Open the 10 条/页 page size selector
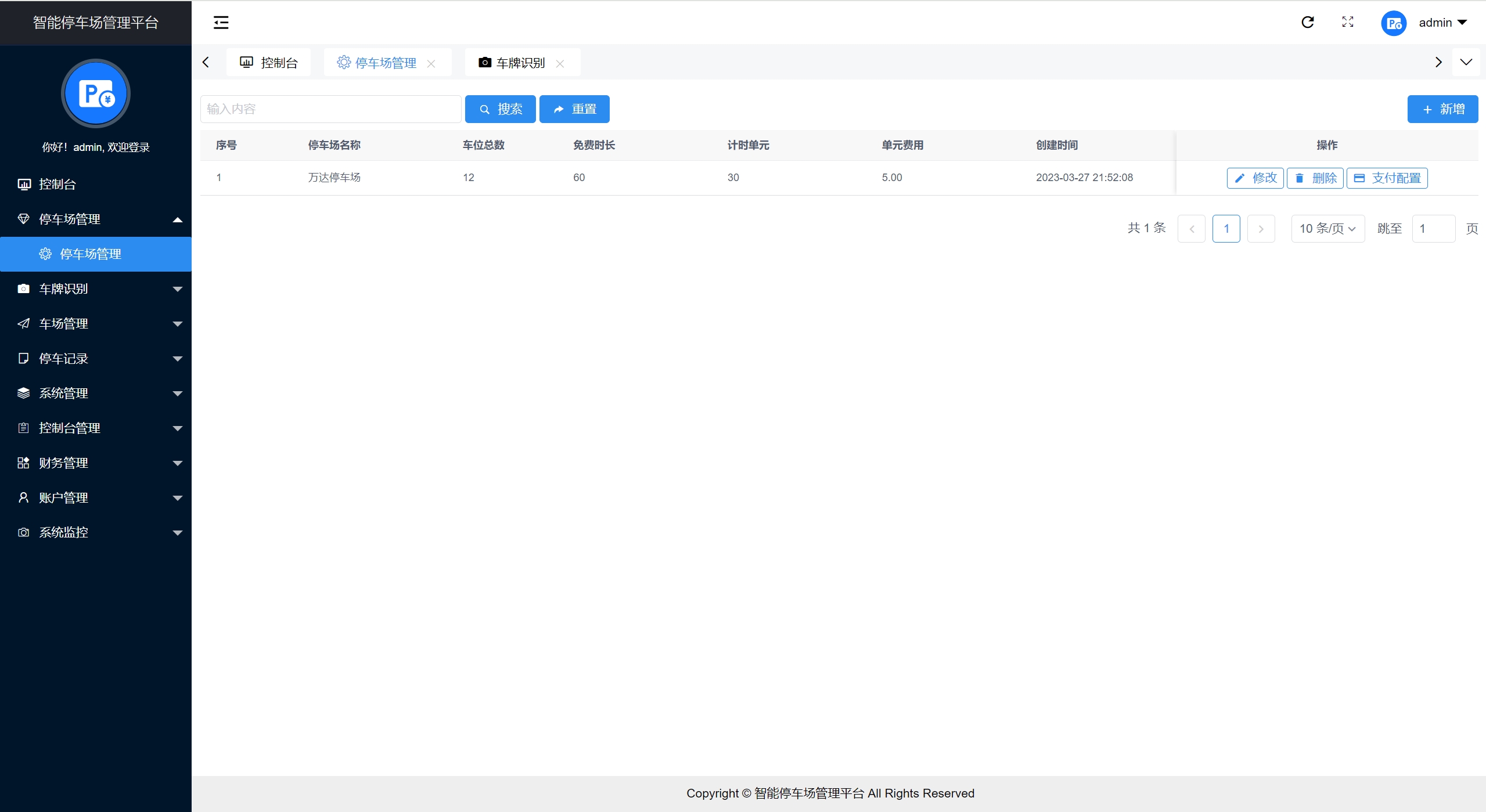Image resolution: width=1486 pixels, height=812 pixels. pos(1327,229)
